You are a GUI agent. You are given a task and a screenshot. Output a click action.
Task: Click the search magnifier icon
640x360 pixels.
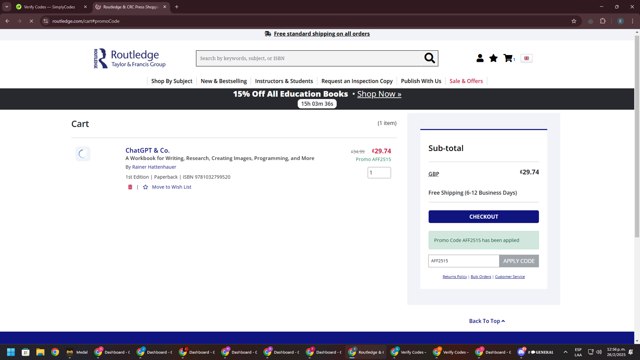pos(429,58)
